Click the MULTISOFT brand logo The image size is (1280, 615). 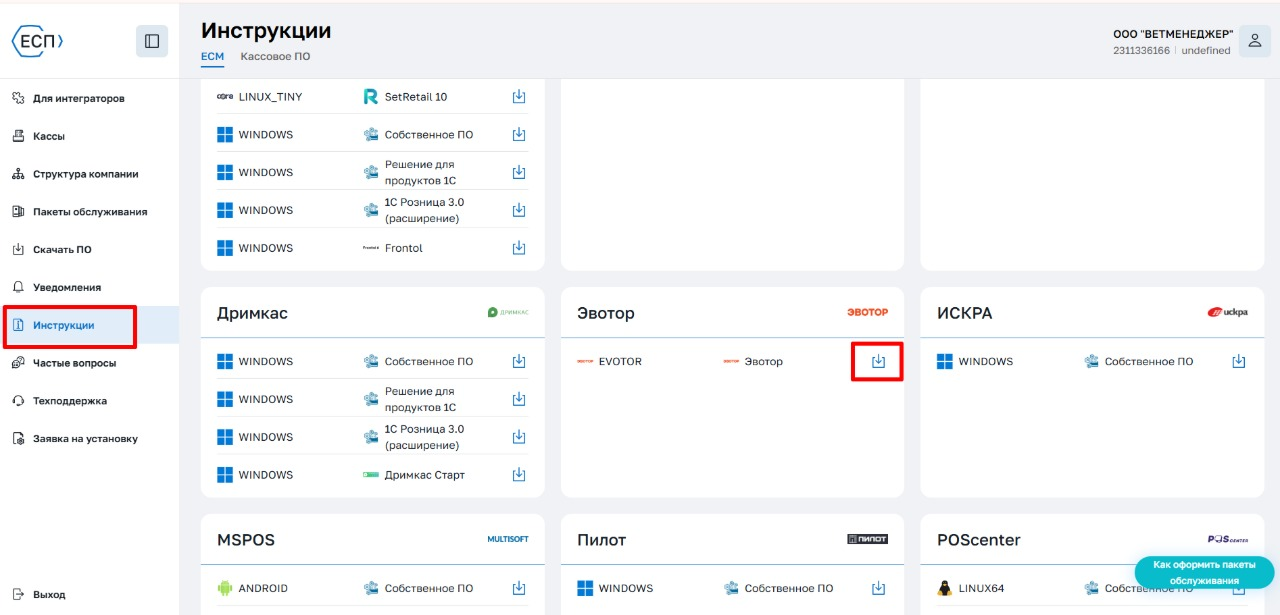pos(508,540)
